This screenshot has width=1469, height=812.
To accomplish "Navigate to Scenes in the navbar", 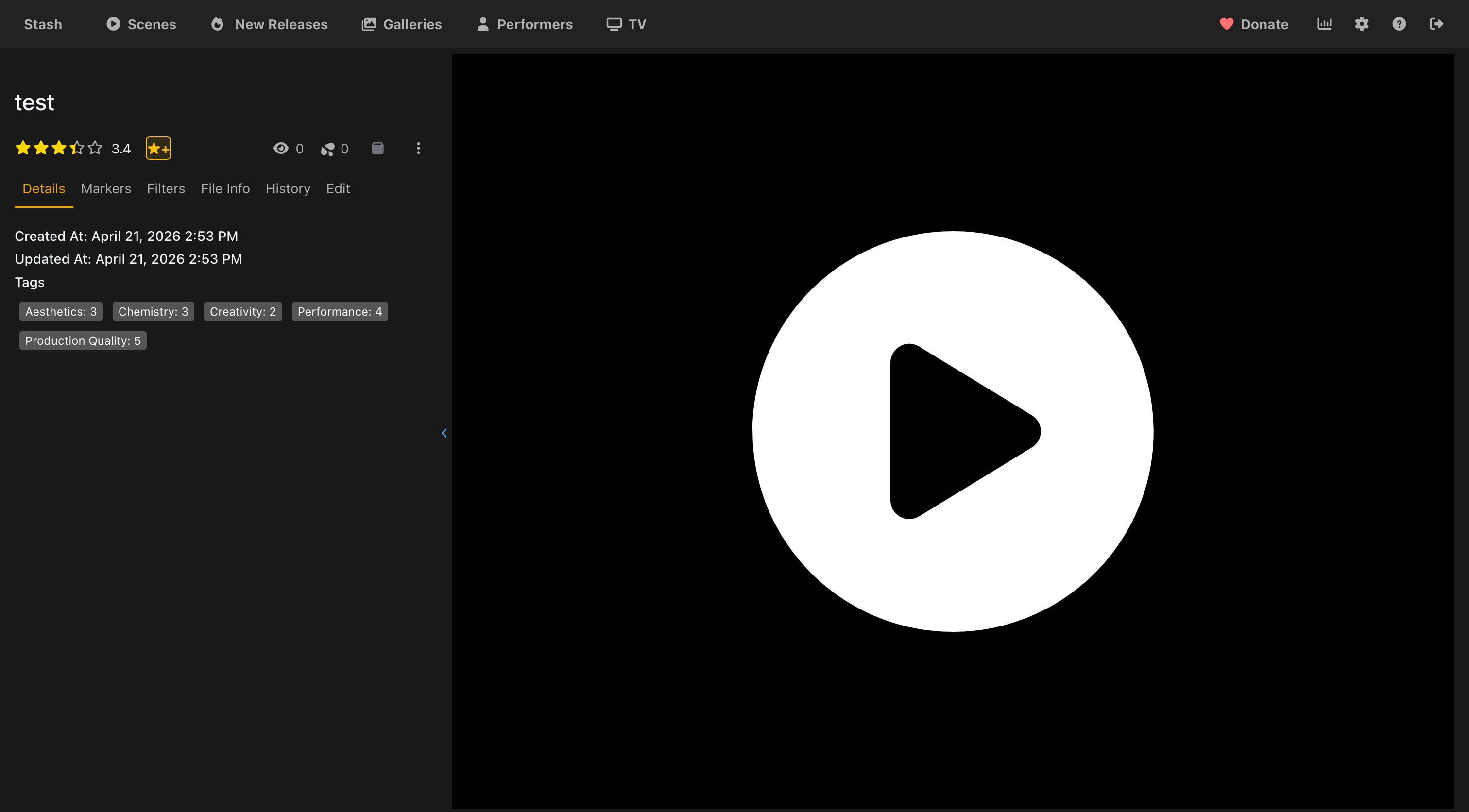I will 141,24.
